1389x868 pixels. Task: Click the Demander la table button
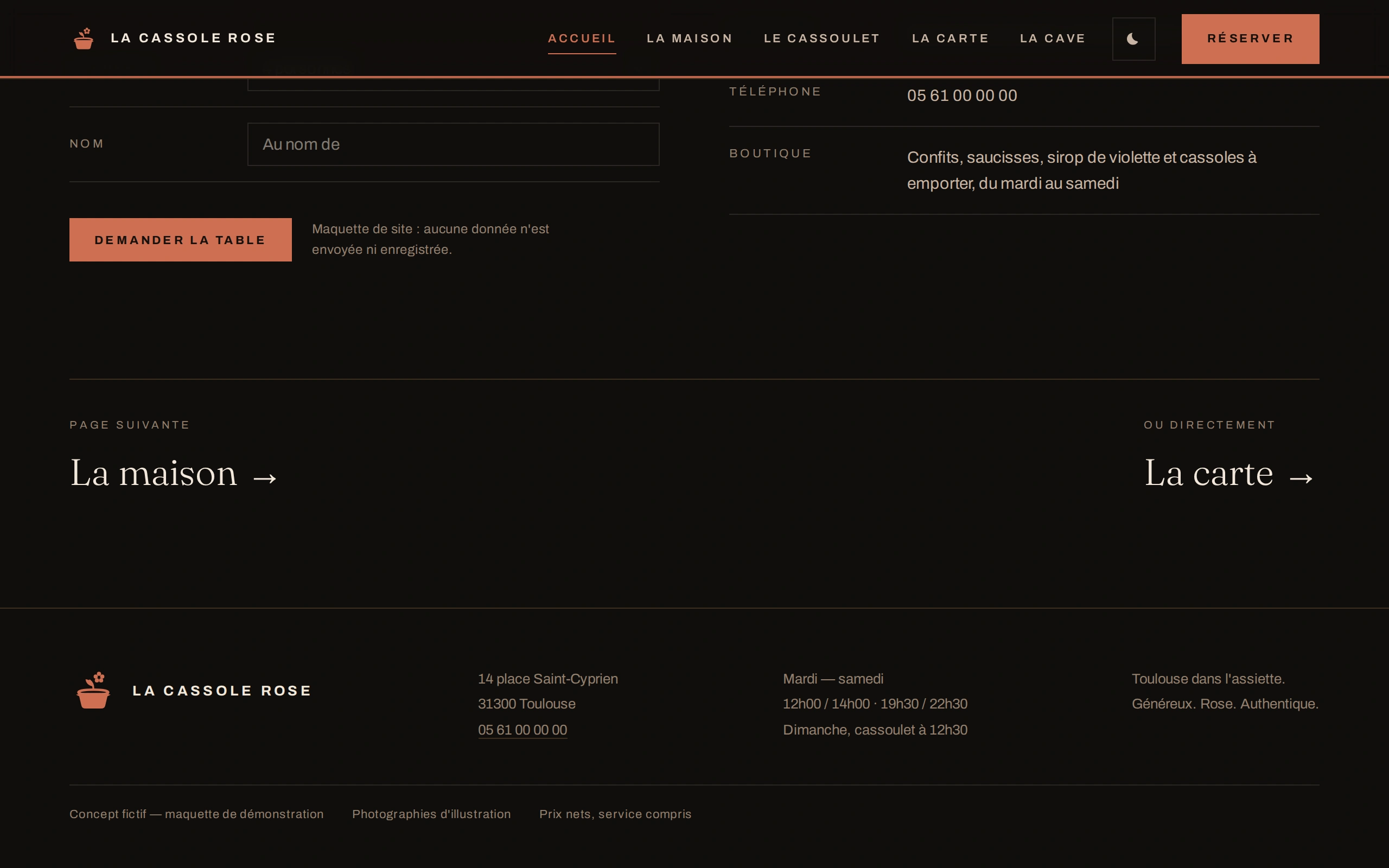tap(180, 240)
